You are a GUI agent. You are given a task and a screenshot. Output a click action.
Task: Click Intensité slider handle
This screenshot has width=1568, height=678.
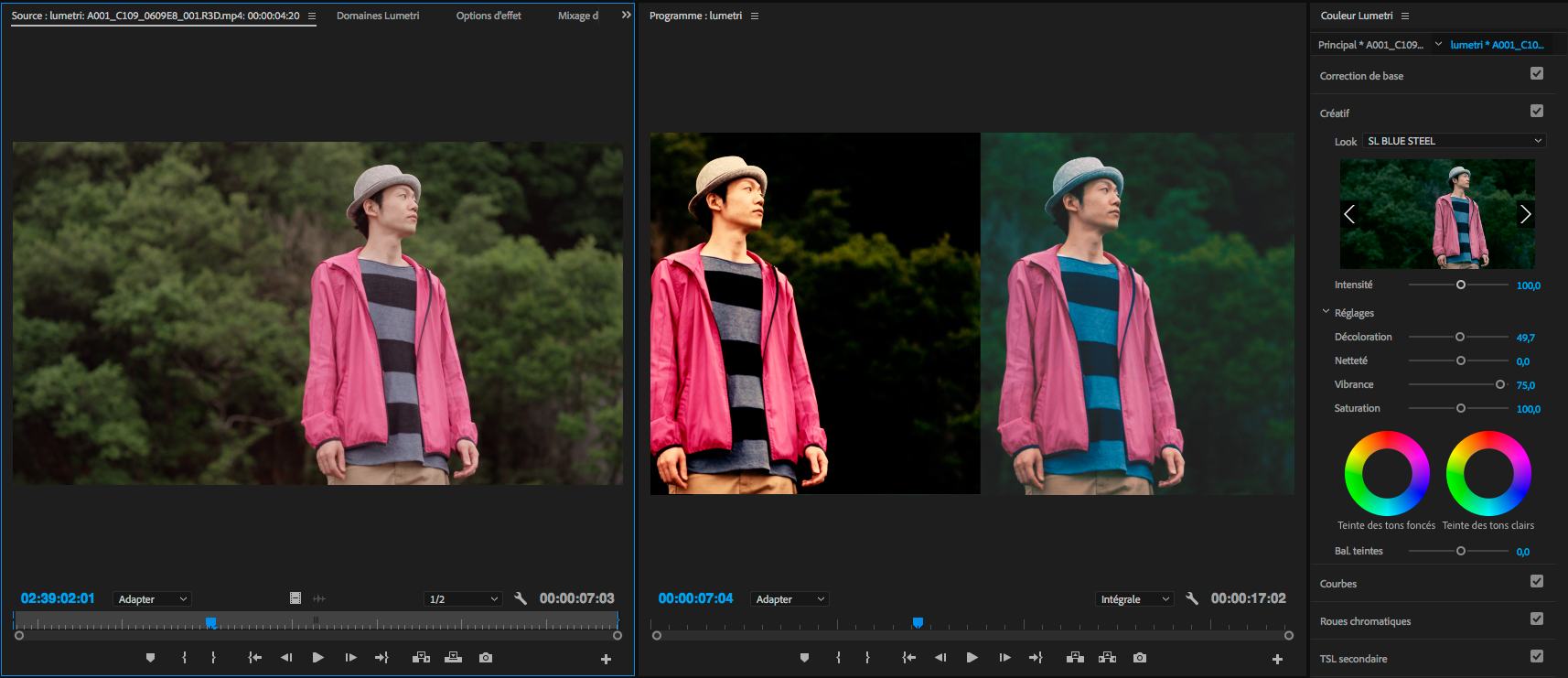[1461, 285]
